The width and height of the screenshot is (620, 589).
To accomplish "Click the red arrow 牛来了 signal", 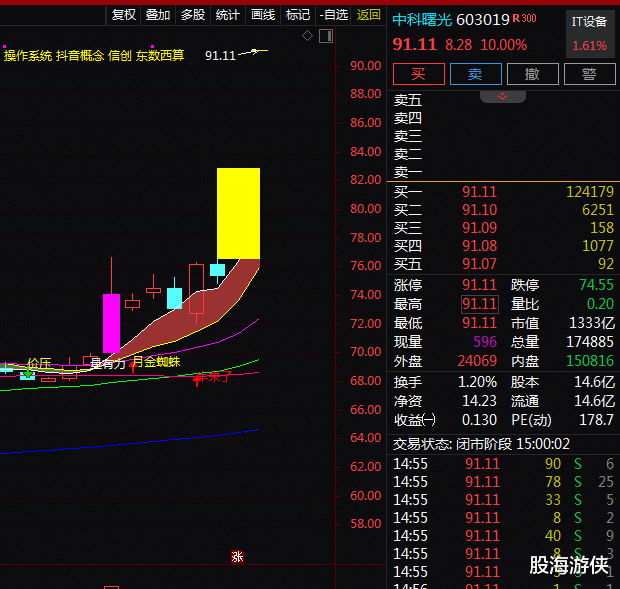I will pyautogui.click(x=212, y=378).
